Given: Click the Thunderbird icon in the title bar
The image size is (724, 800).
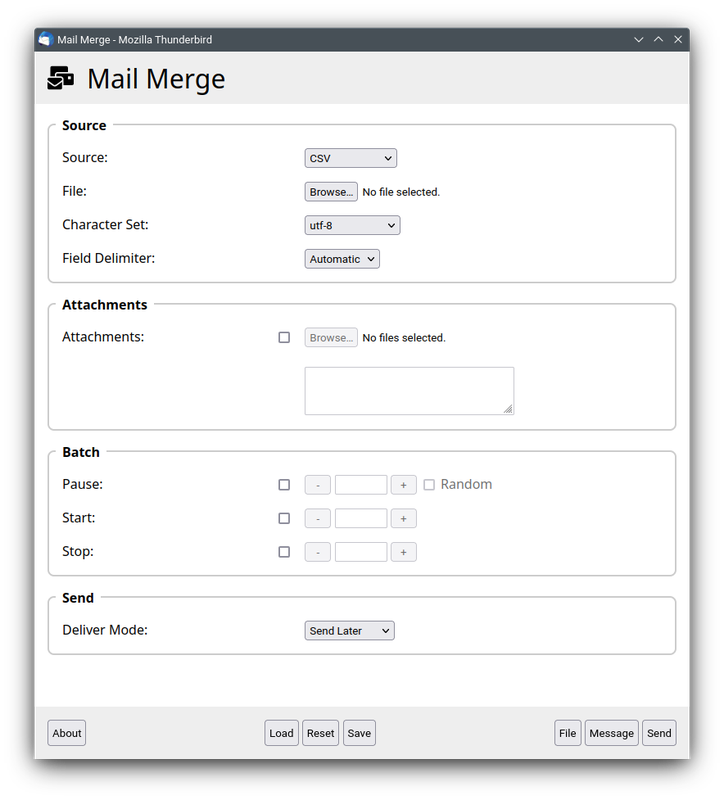Looking at the screenshot, I should pyautogui.click(x=46, y=39).
